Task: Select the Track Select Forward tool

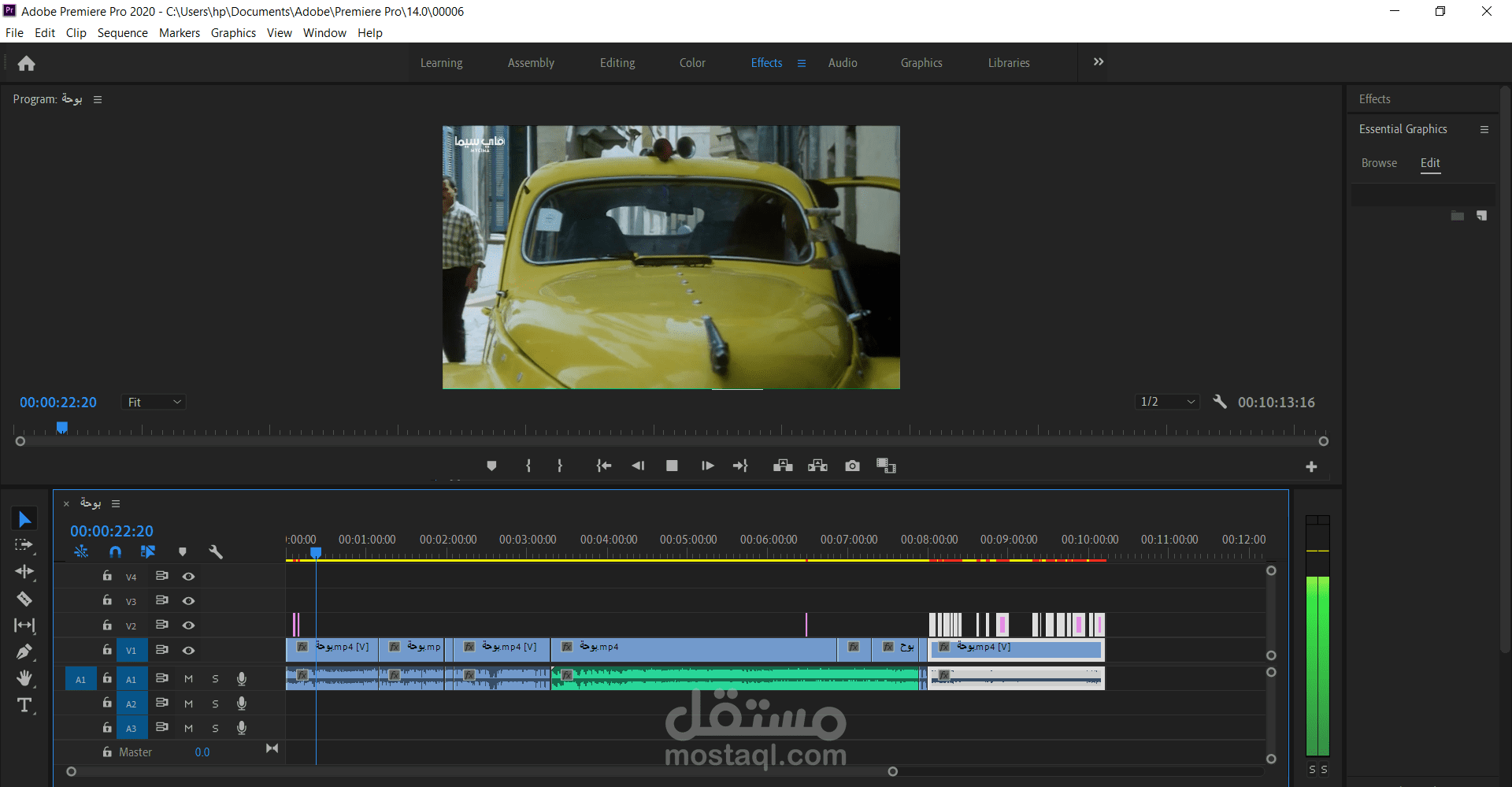Action: 24,545
